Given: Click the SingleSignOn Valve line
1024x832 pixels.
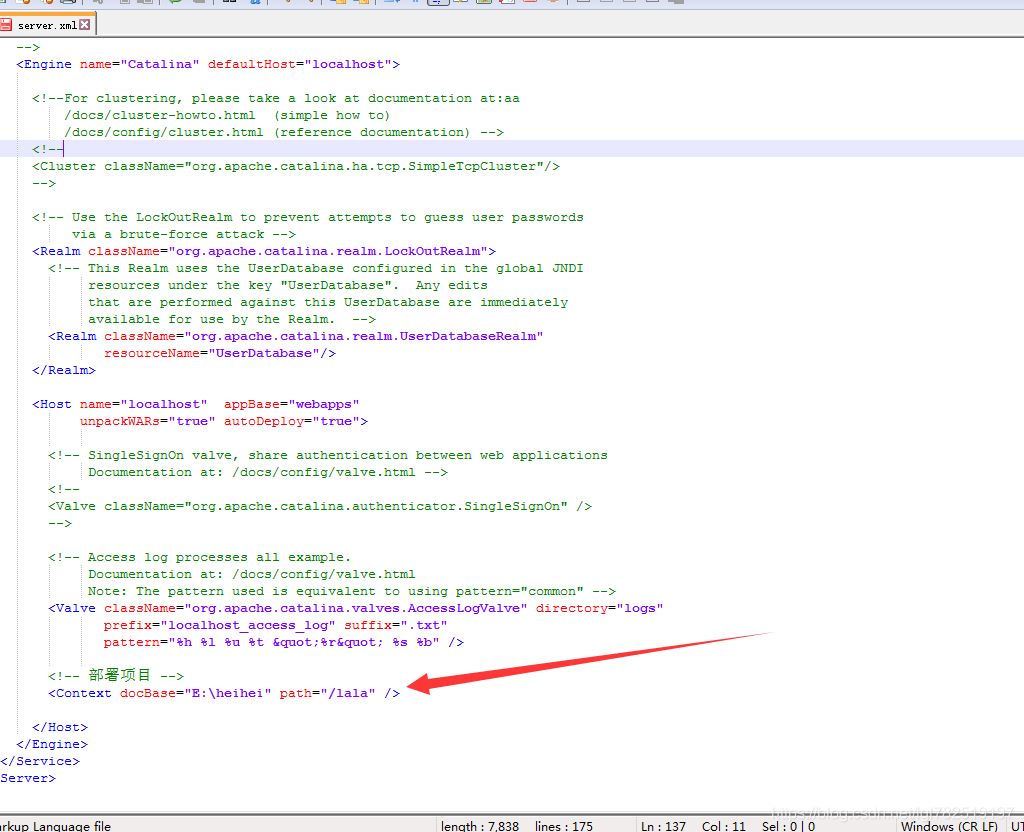Looking at the screenshot, I should point(320,506).
